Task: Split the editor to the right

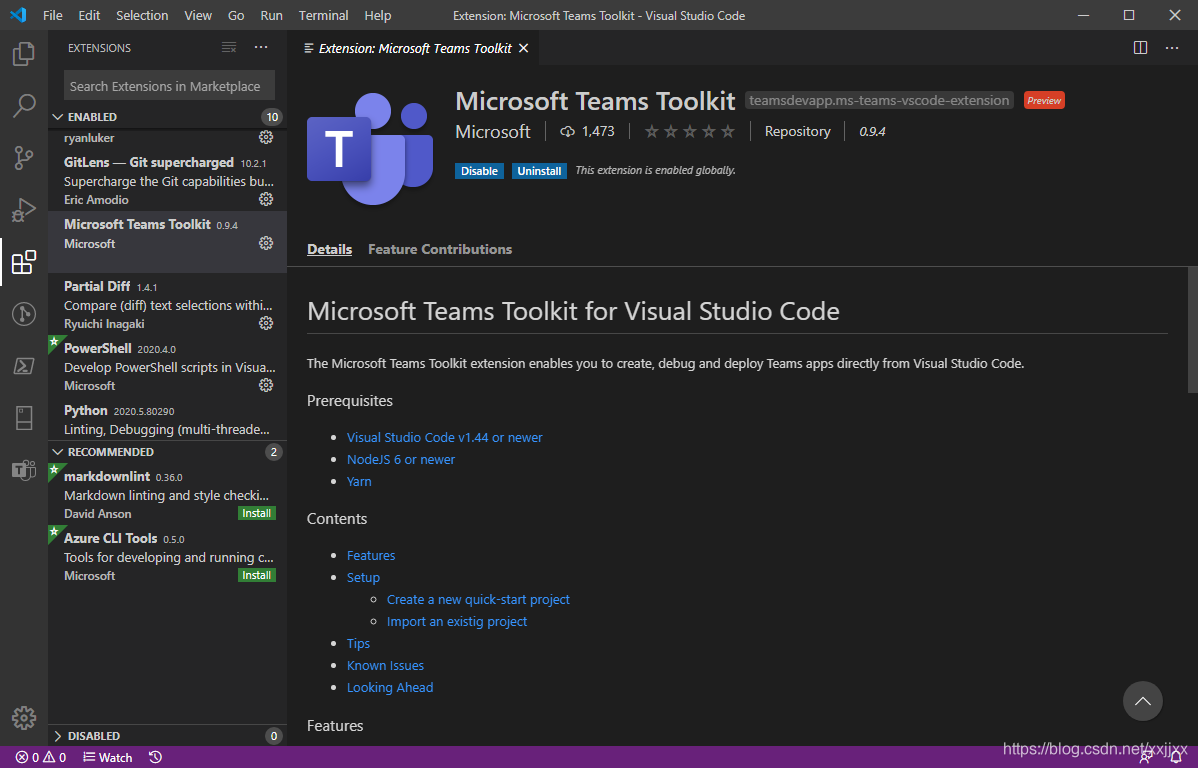Action: (1140, 48)
